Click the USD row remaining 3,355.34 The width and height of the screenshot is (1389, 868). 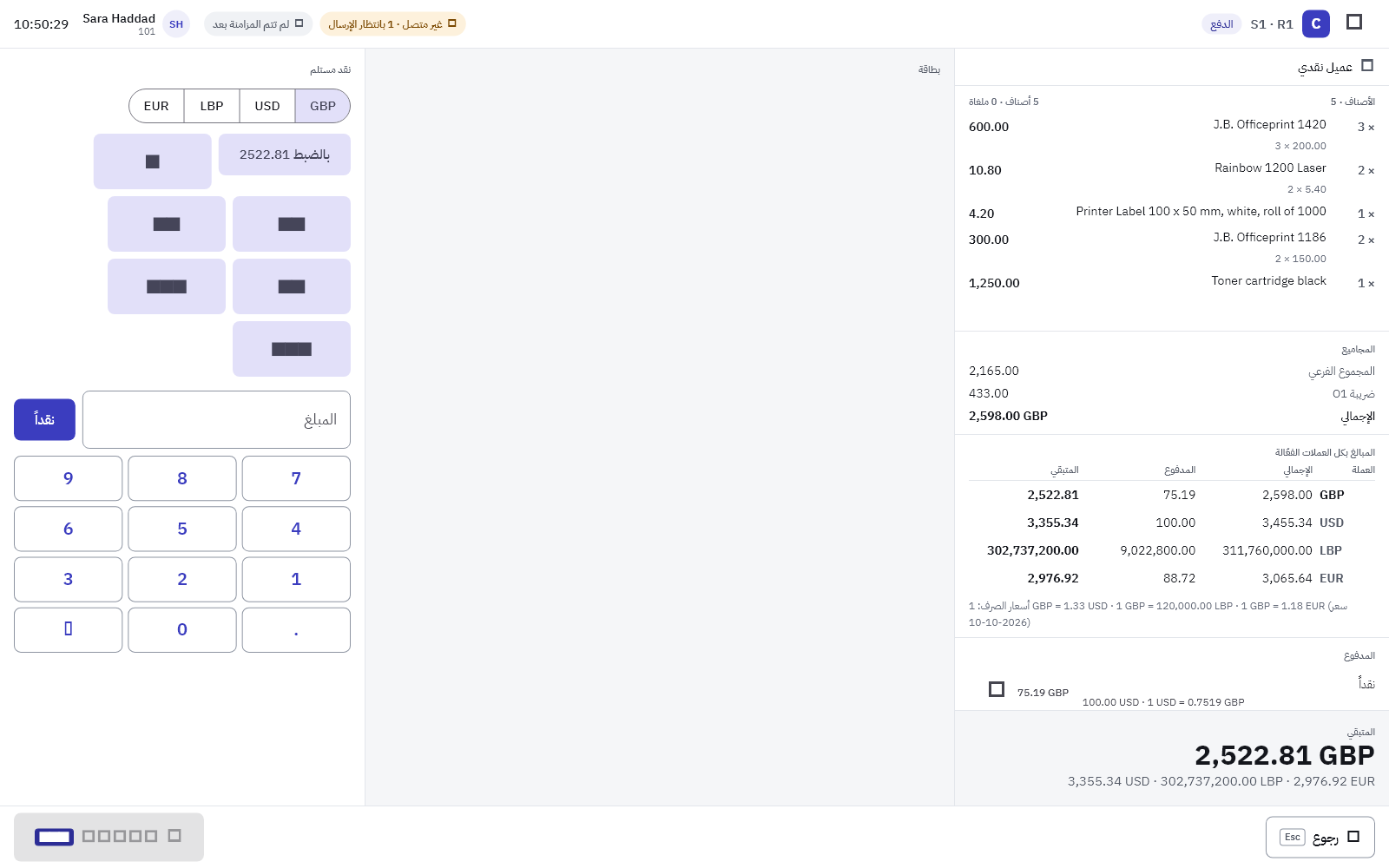pyautogui.click(x=1052, y=523)
